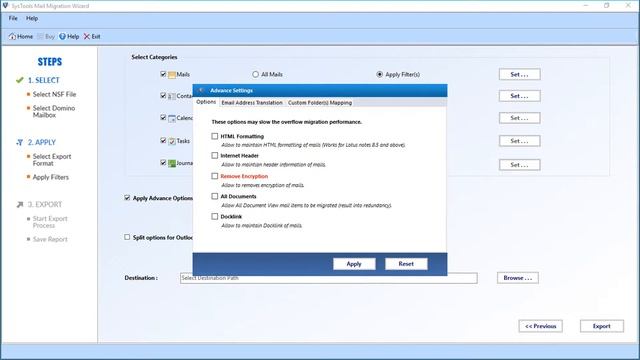640x360 pixels.
Task: Uncheck the Mails category checkbox
Action: coord(163,74)
